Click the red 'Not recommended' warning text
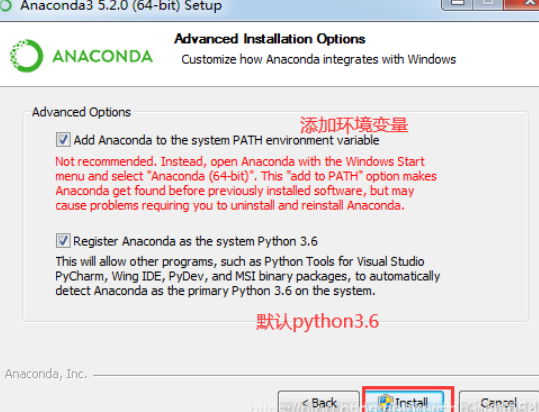Viewport: 539px width, 412px height. pos(246,183)
